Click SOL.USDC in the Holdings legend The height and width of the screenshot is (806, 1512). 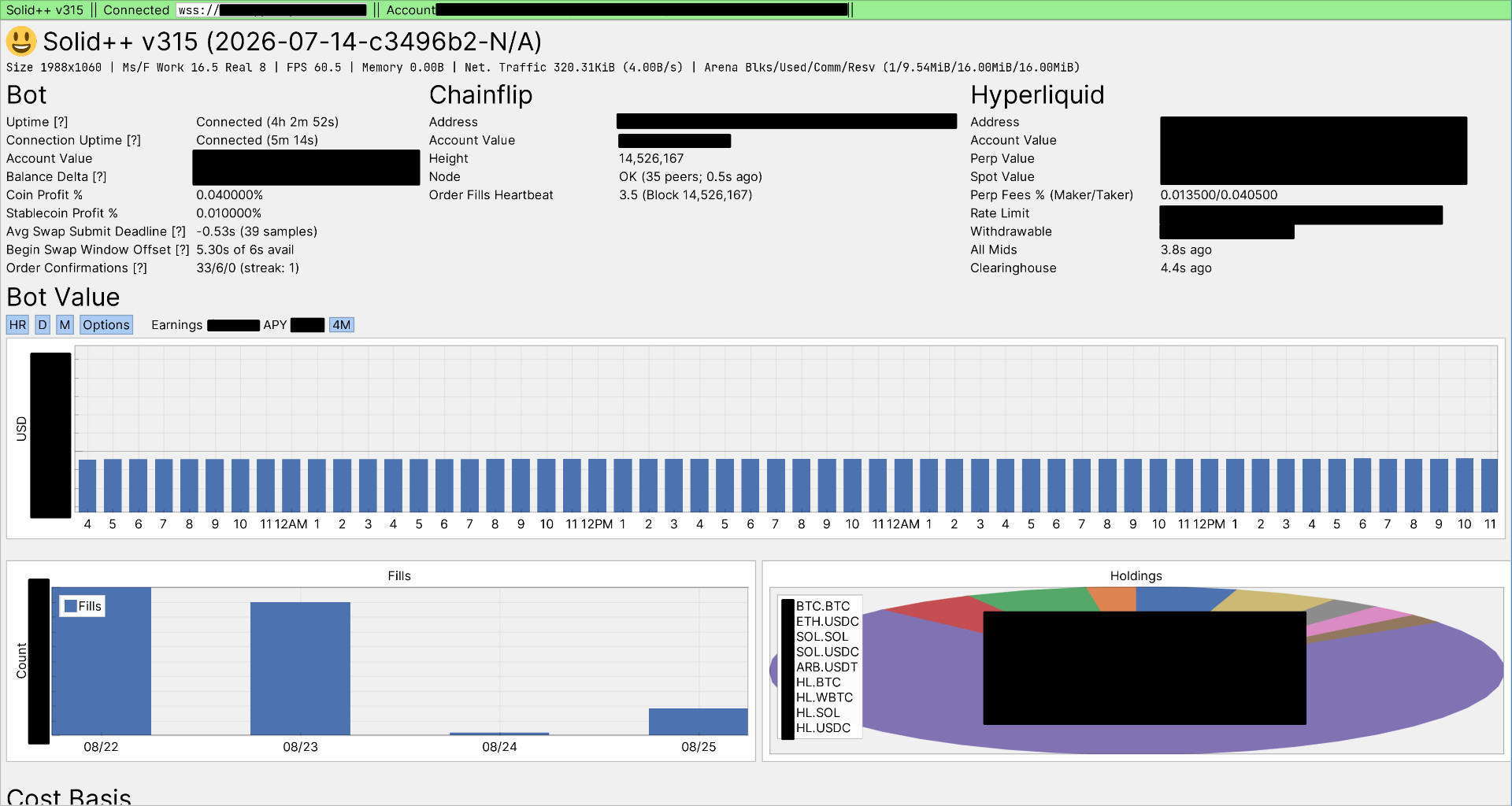(x=827, y=652)
